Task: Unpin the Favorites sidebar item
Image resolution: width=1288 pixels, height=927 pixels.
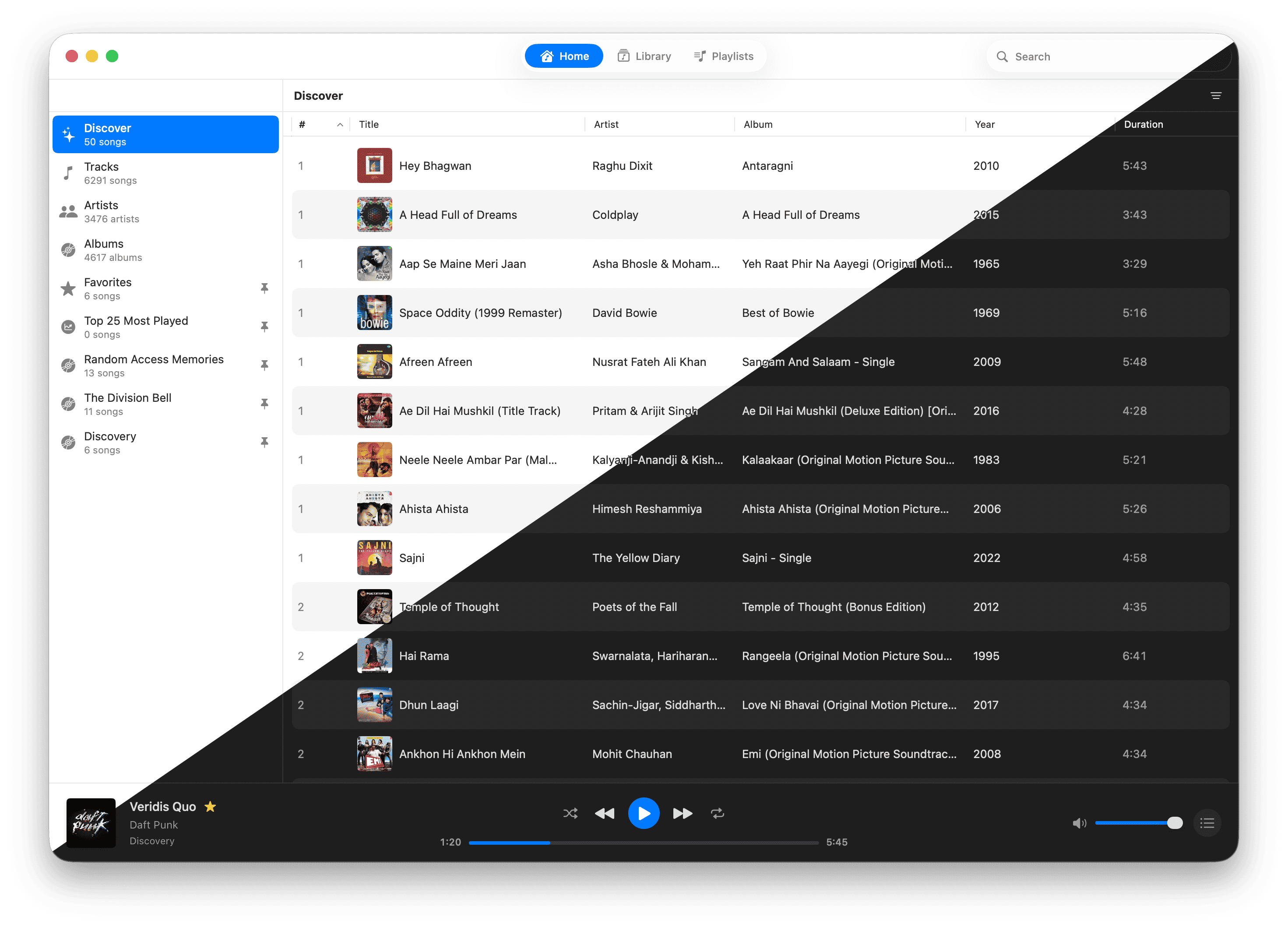Action: (264, 288)
